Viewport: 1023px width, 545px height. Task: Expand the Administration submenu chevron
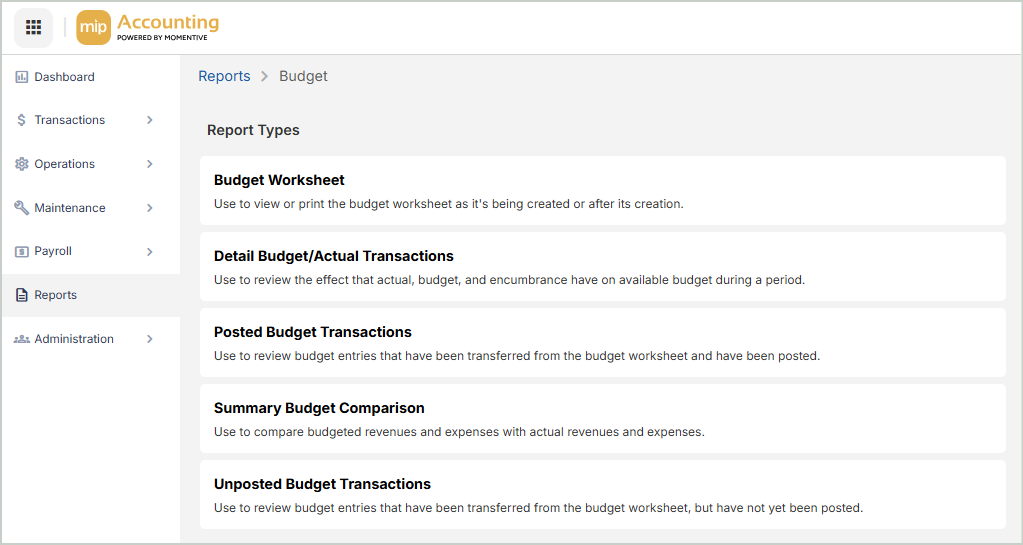150,339
